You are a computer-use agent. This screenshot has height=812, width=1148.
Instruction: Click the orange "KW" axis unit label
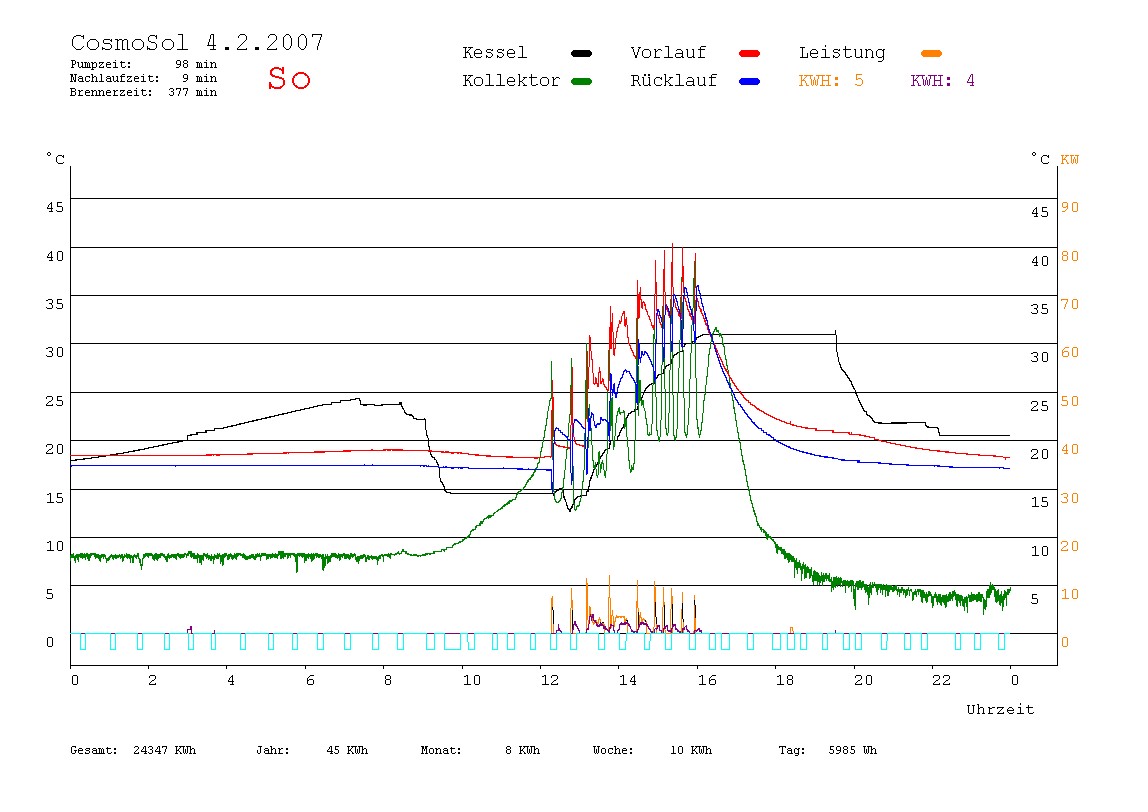point(1070,160)
